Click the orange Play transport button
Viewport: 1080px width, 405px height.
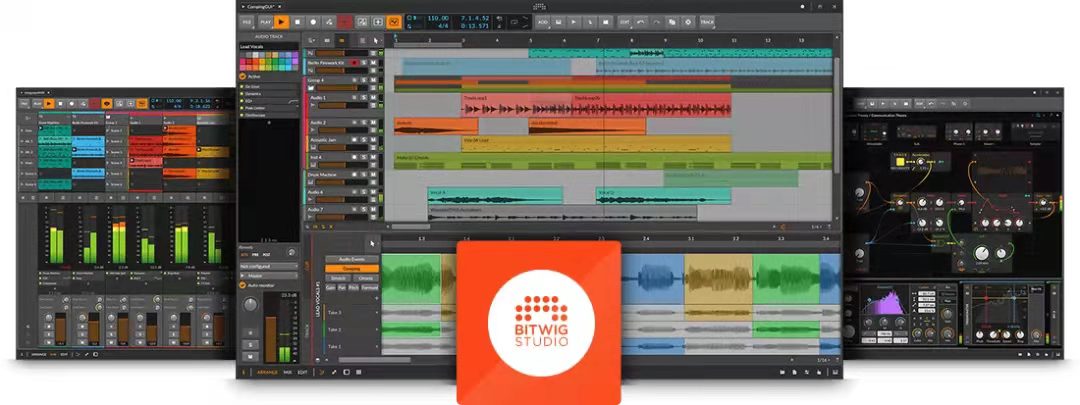[x=283, y=20]
